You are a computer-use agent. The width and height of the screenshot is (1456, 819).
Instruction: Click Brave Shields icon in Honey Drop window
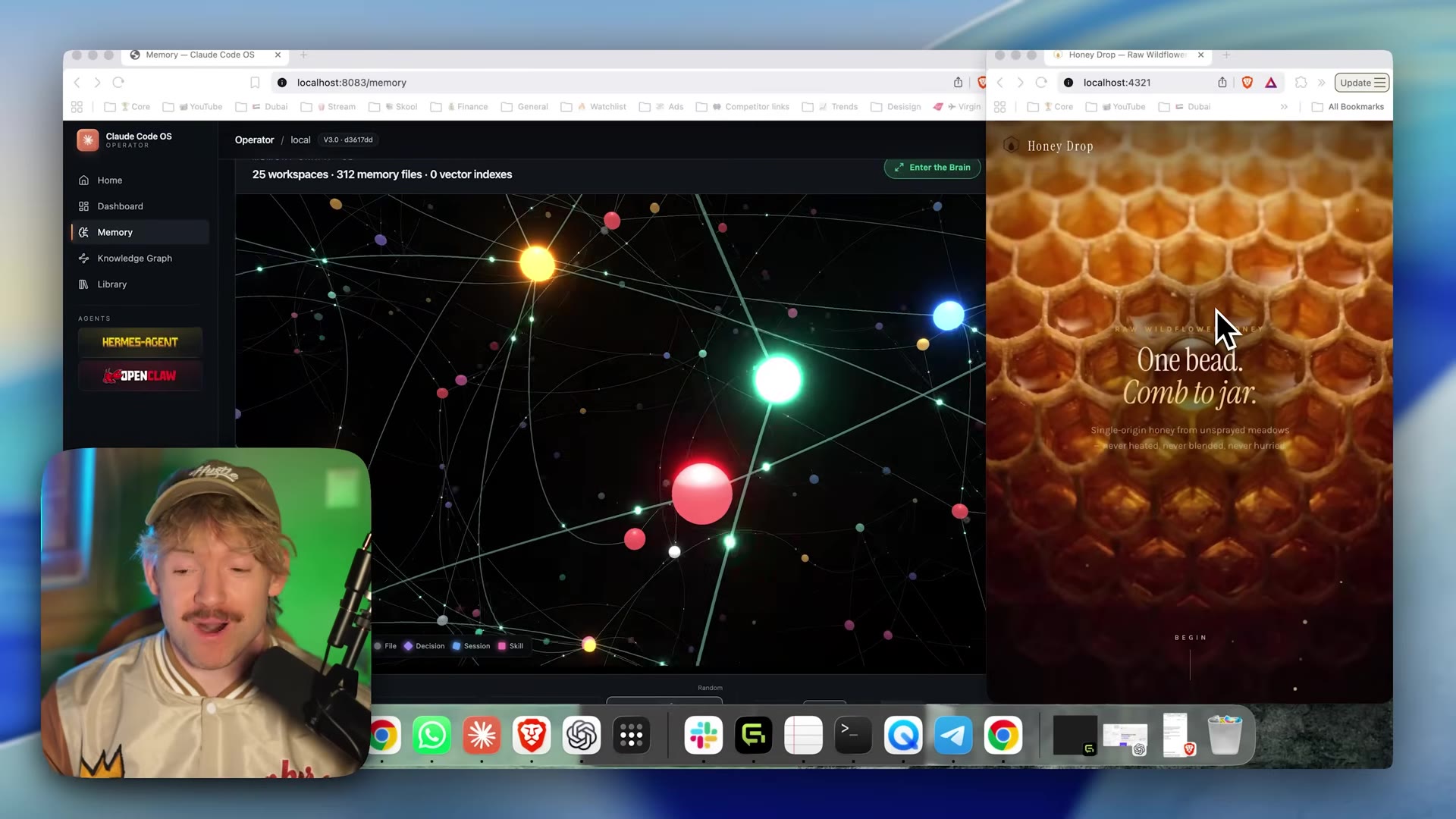click(x=1247, y=83)
